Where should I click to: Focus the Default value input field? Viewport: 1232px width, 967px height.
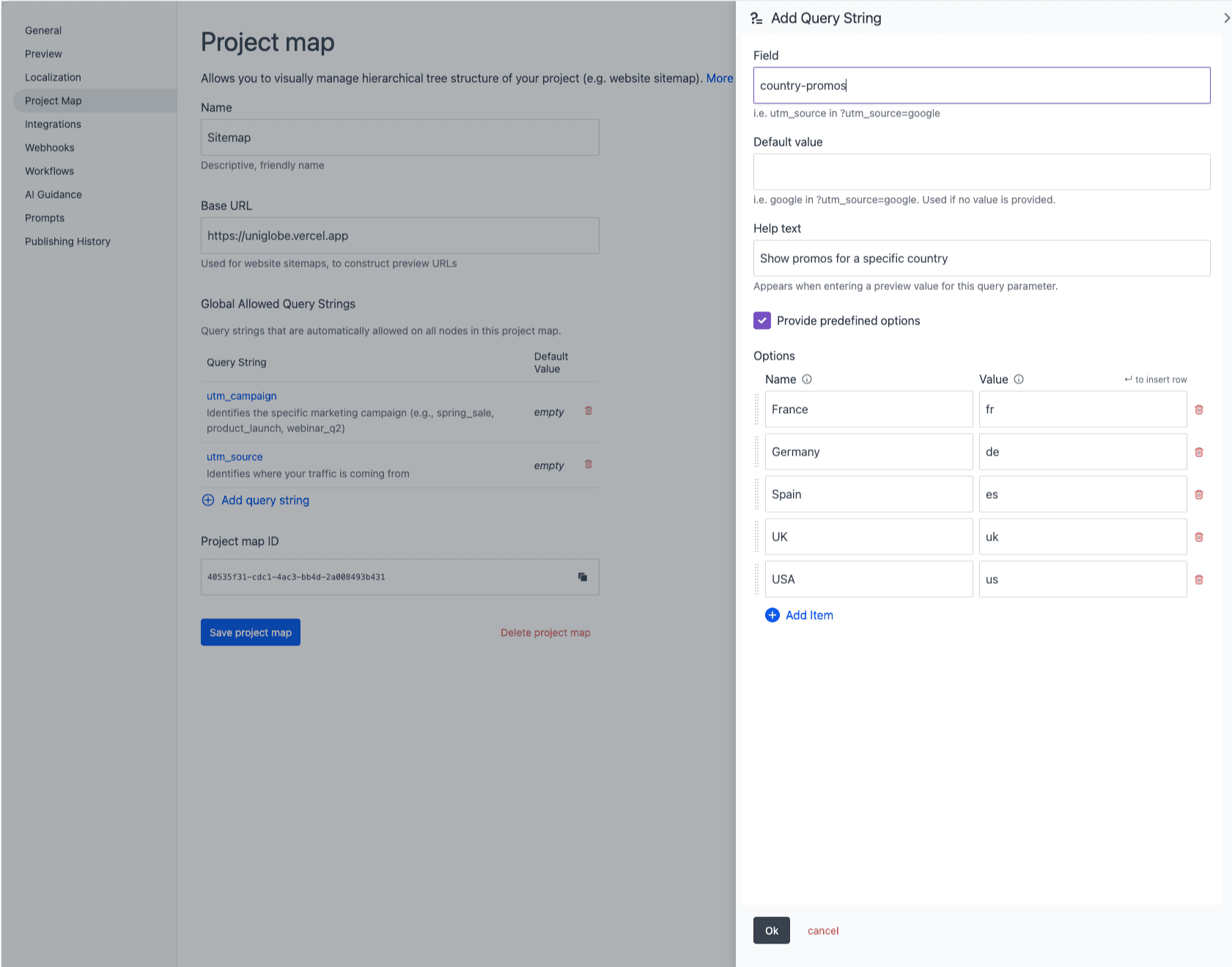click(x=981, y=171)
